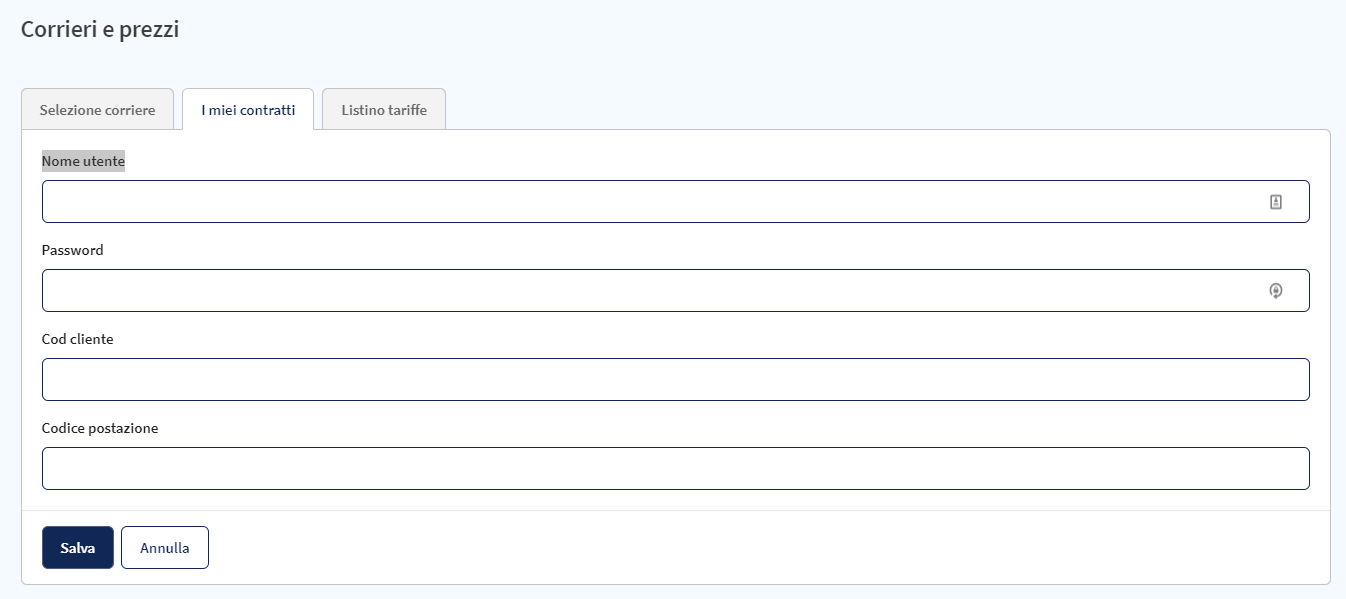Click the Password field label

[x=73, y=250]
